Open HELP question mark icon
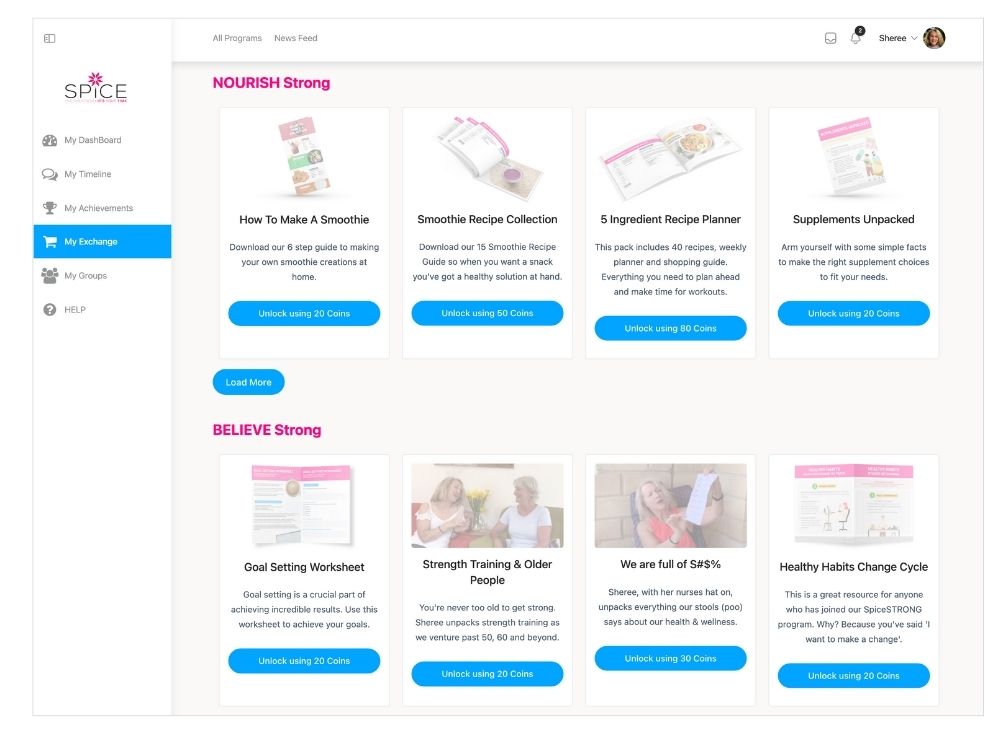This screenshot has width=1000, height=750. 50,309
